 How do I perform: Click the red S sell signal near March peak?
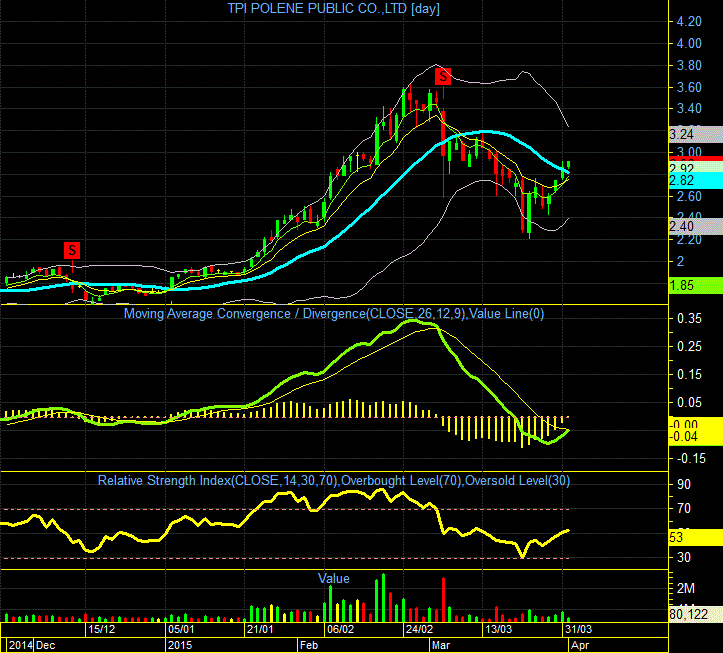coord(443,76)
